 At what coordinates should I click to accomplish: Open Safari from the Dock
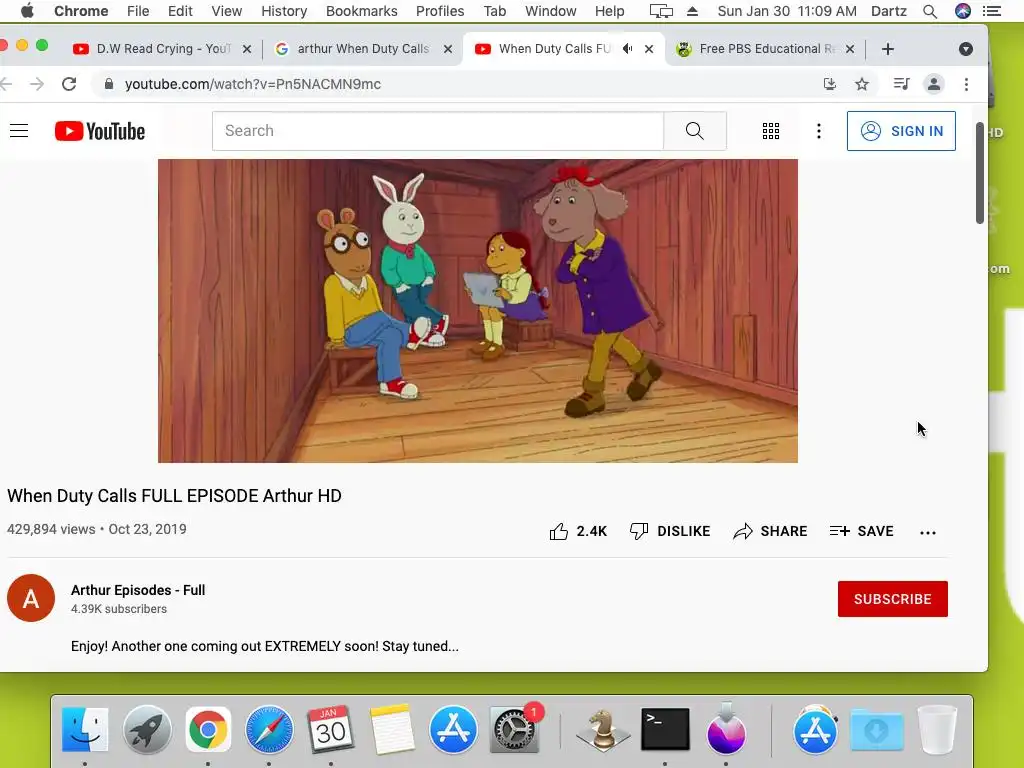pos(269,729)
